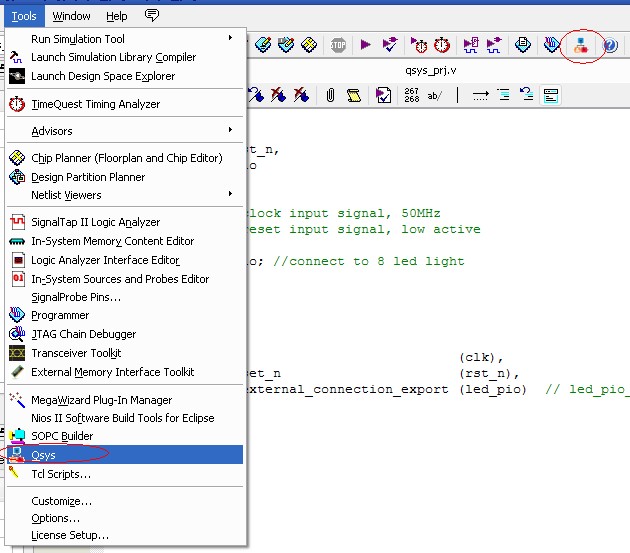Analyze current file with document checkmark icon
The height and width of the screenshot is (553, 630).
[383, 95]
